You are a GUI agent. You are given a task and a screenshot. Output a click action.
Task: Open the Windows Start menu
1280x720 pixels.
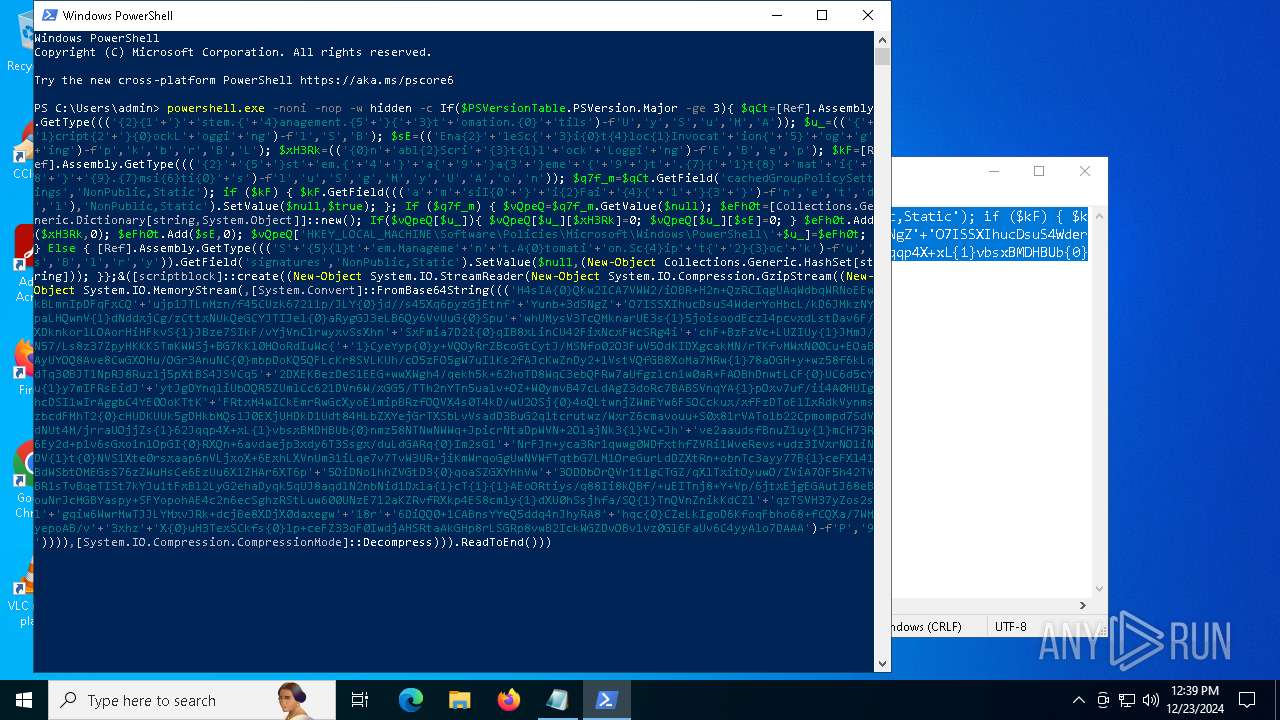click(x=24, y=700)
